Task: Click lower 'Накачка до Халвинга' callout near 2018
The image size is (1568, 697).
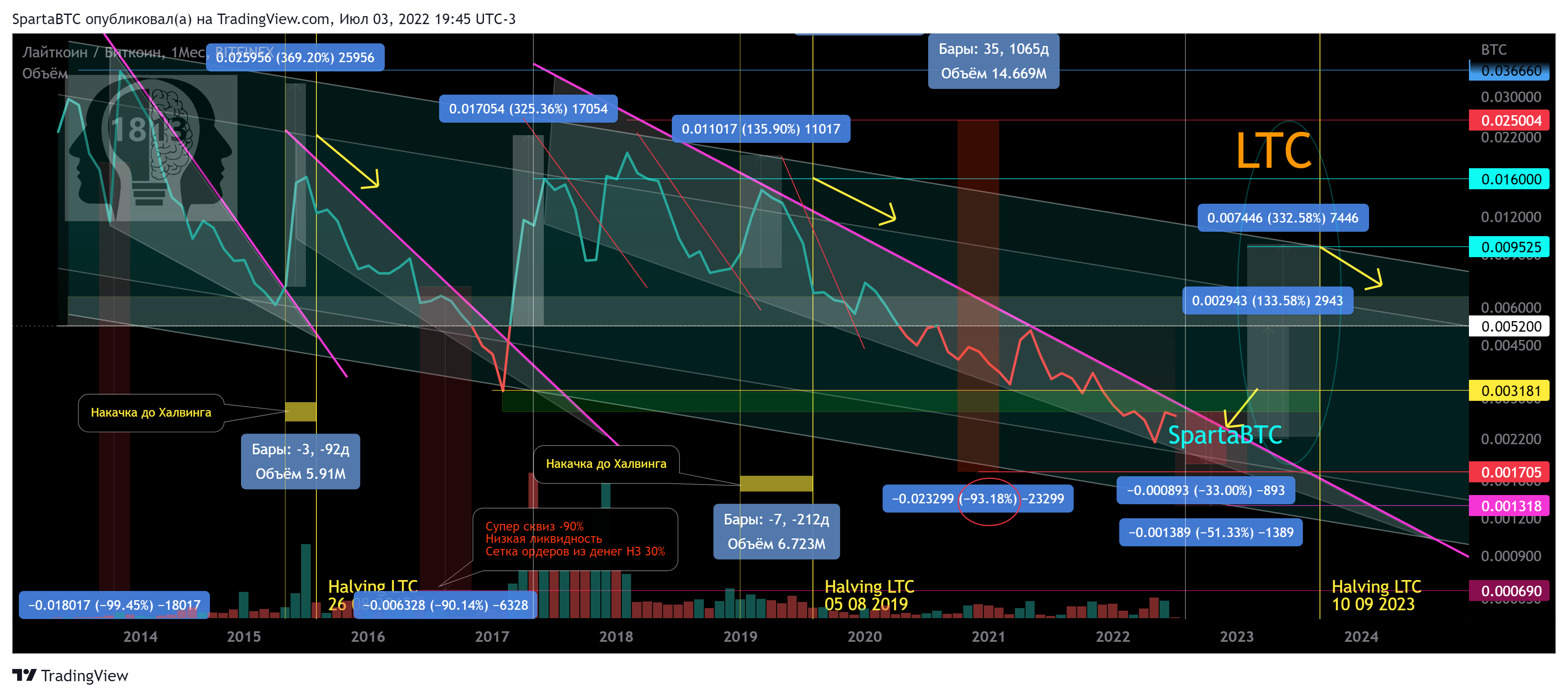Action: [606, 464]
